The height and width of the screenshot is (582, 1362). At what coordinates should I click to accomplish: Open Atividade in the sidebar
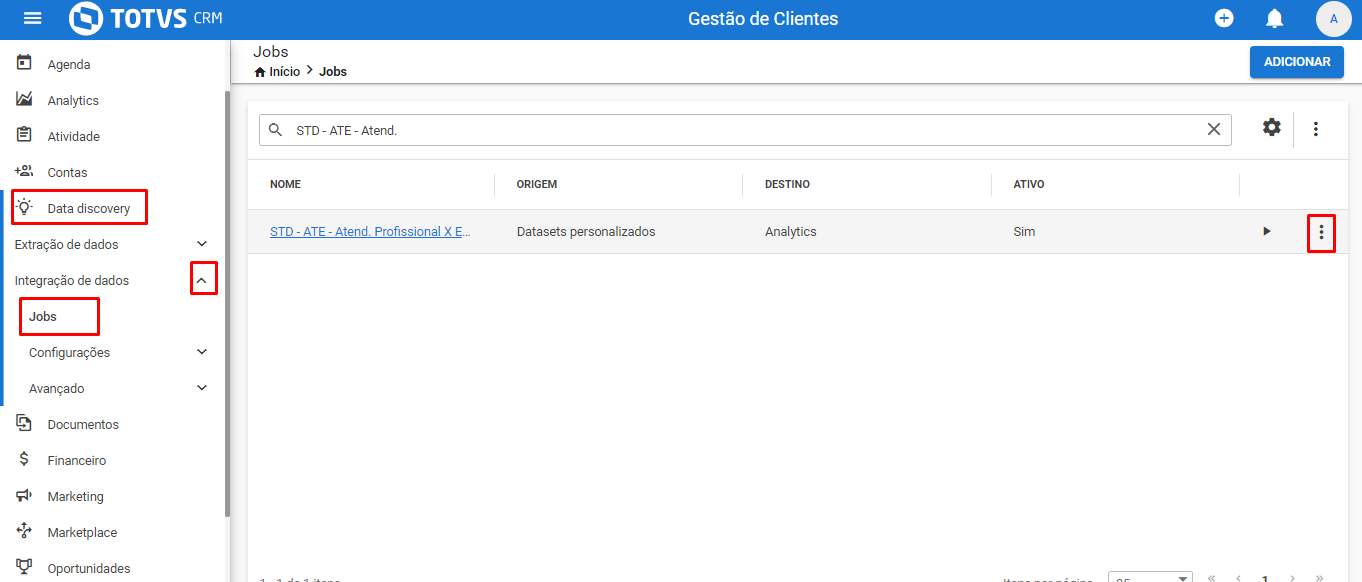(x=74, y=136)
